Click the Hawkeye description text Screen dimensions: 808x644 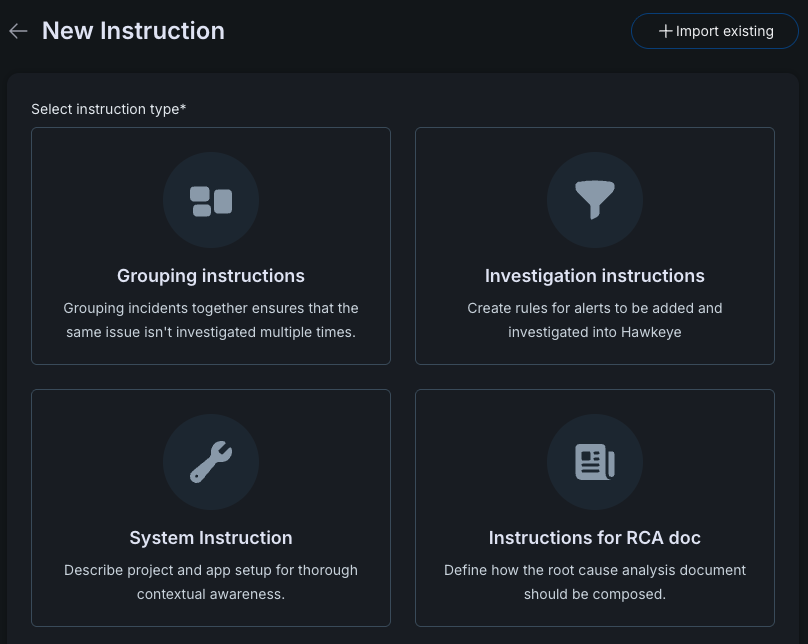coord(595,319)
